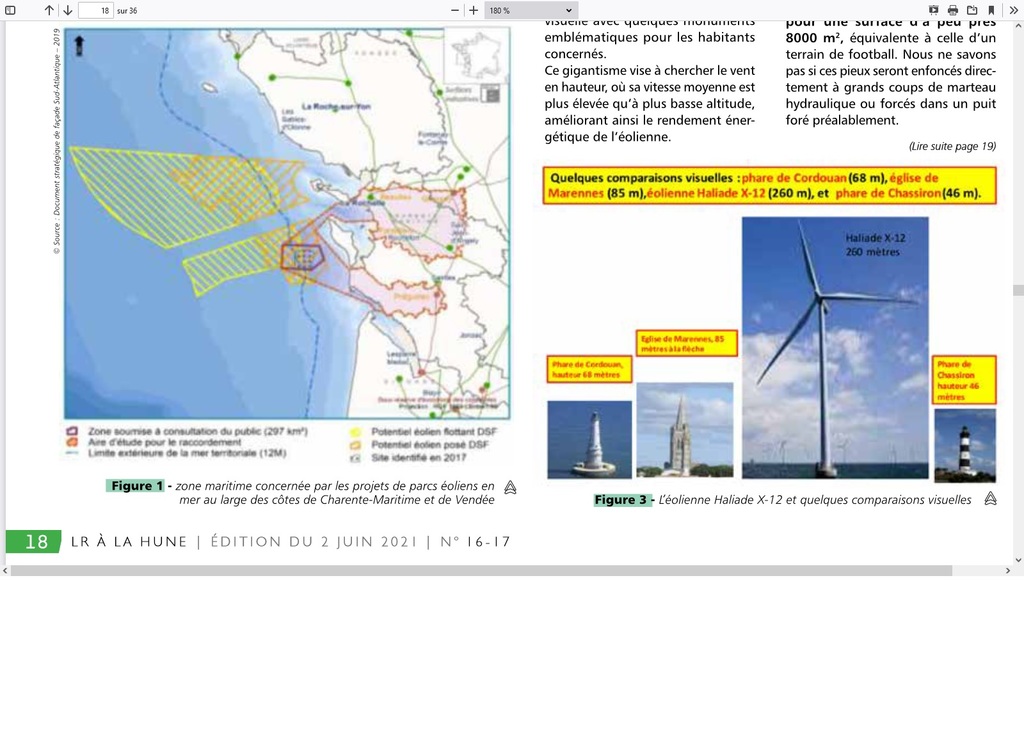Click the Marennes church photo
1024x731 pixels.
tap(685, 430)
